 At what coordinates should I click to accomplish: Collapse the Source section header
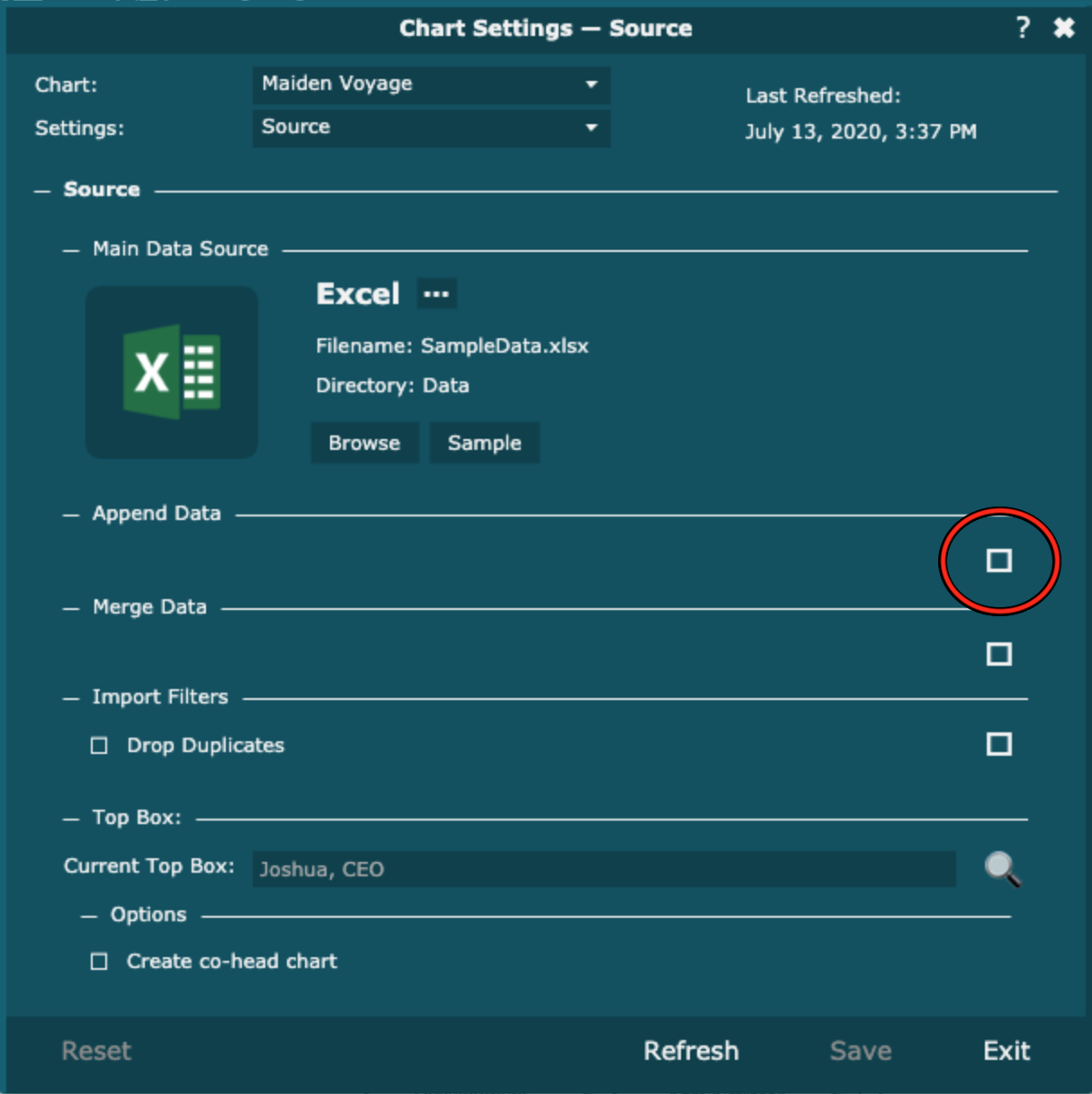(x=43, y=191)
